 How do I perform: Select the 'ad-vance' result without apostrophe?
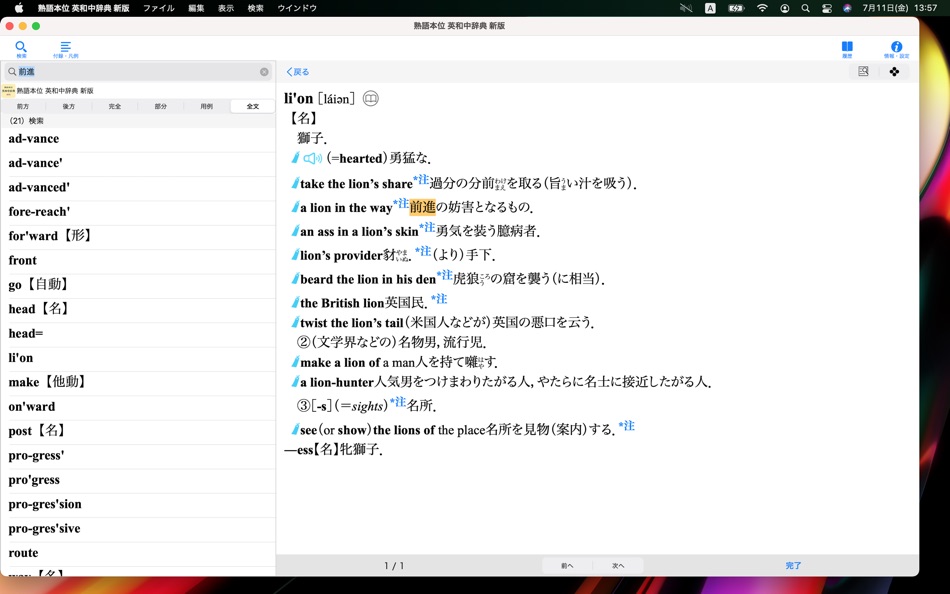click(138, 139)
